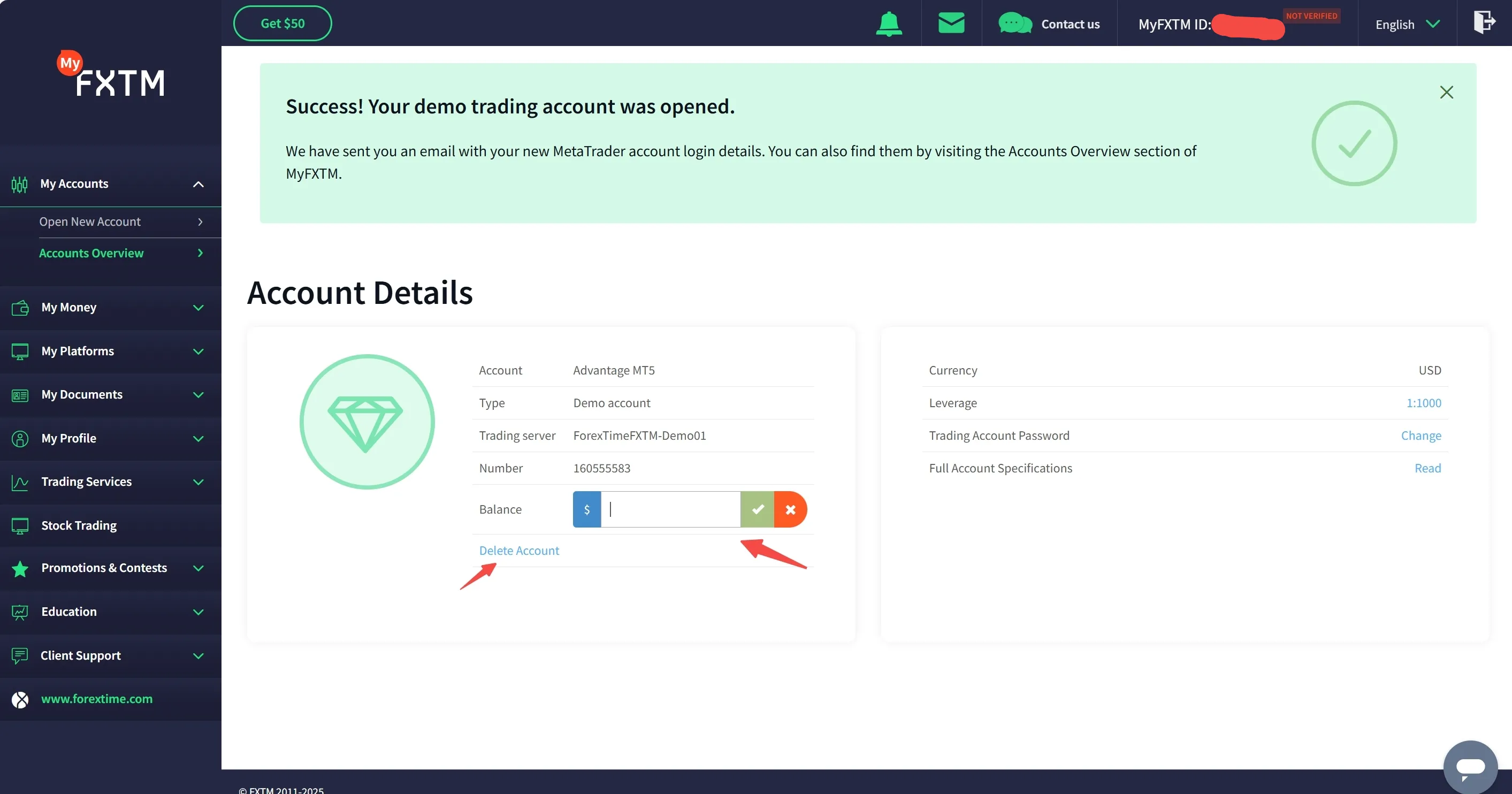Click the Client Support chat icon
The width and height of the screenshot is (1512, 794).
[x=20, y=655]
